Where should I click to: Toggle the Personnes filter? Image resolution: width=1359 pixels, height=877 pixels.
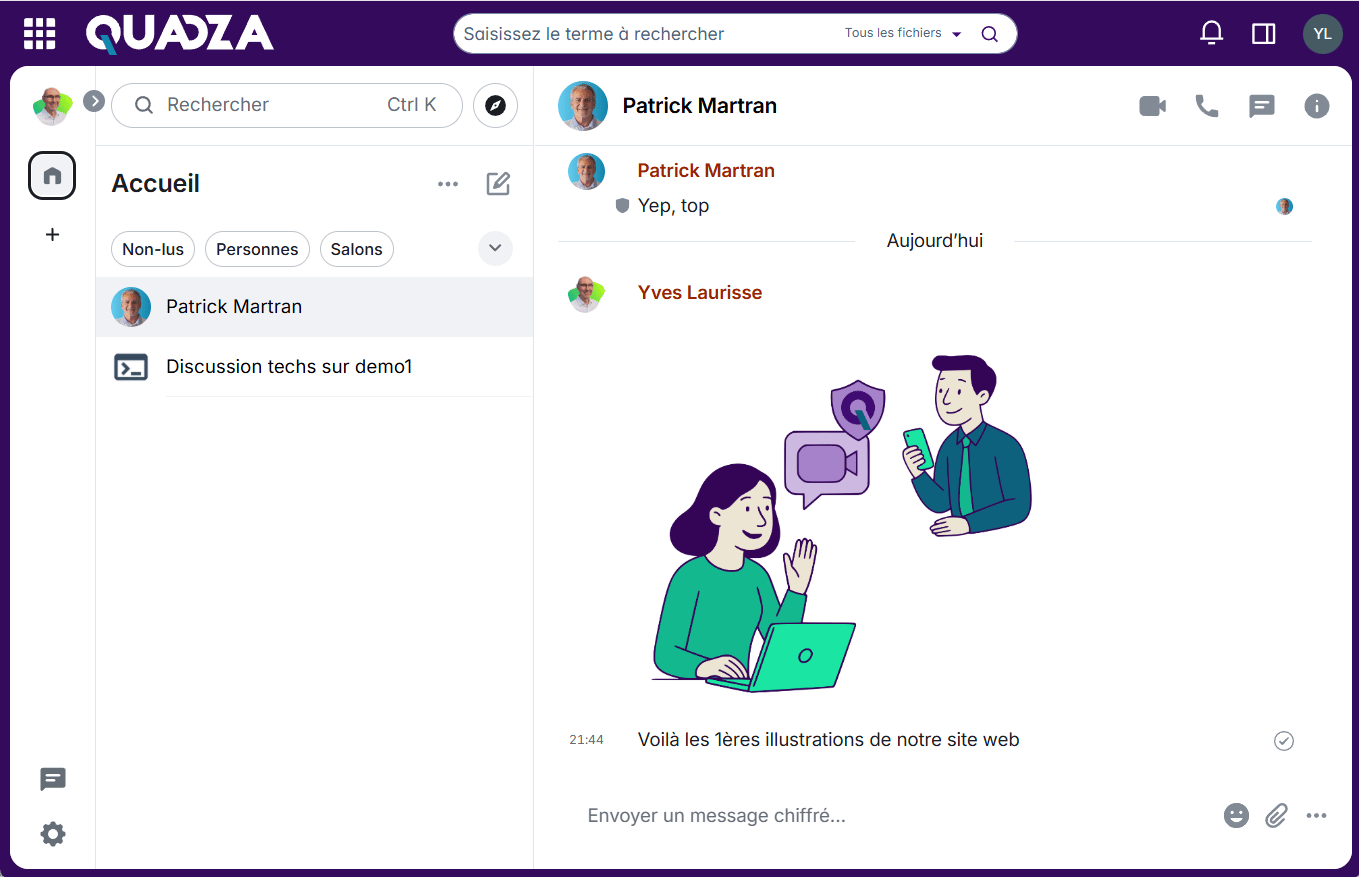[x=257, y=249]
